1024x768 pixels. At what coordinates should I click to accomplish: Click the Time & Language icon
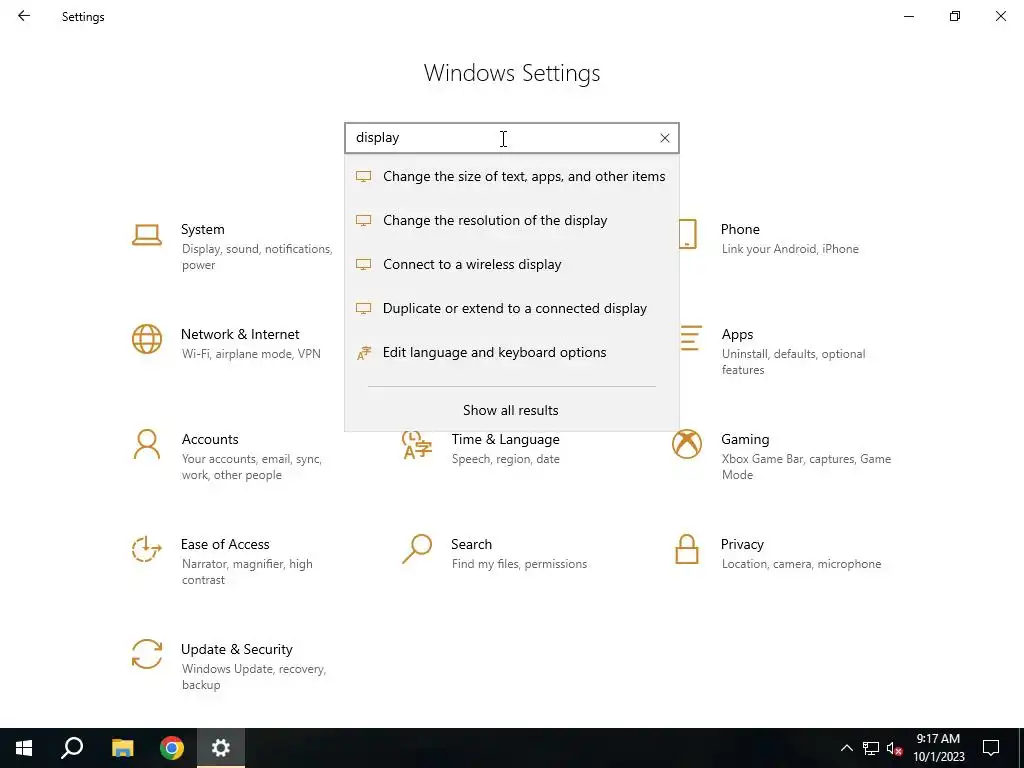(417, 445)
